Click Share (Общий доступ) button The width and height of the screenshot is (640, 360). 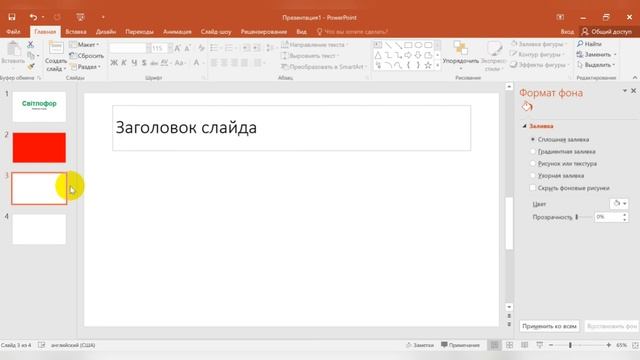click(x=607, y=31)
